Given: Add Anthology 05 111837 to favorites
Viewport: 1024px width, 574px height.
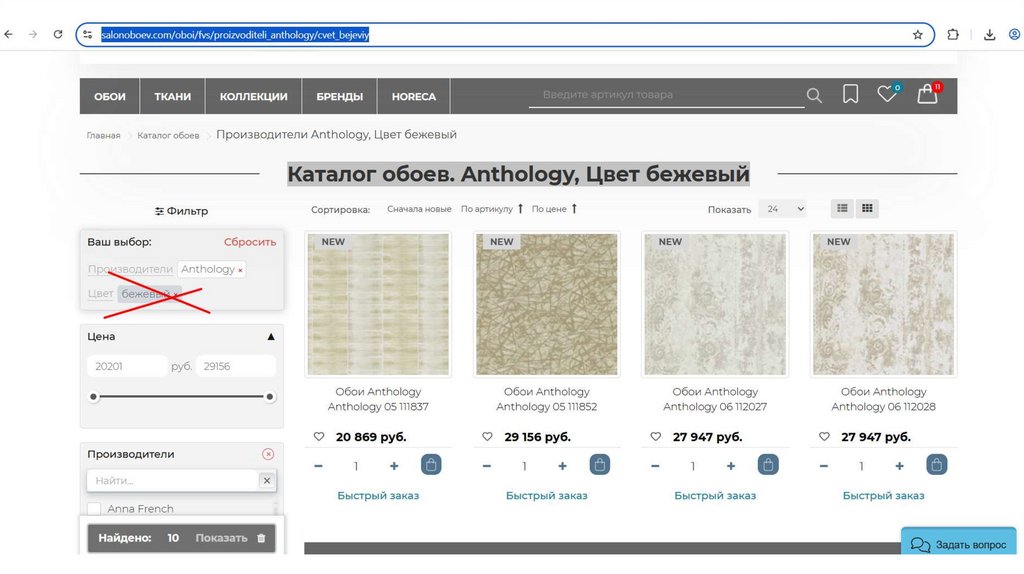Looking at the screenshot, I should [319, 437].
